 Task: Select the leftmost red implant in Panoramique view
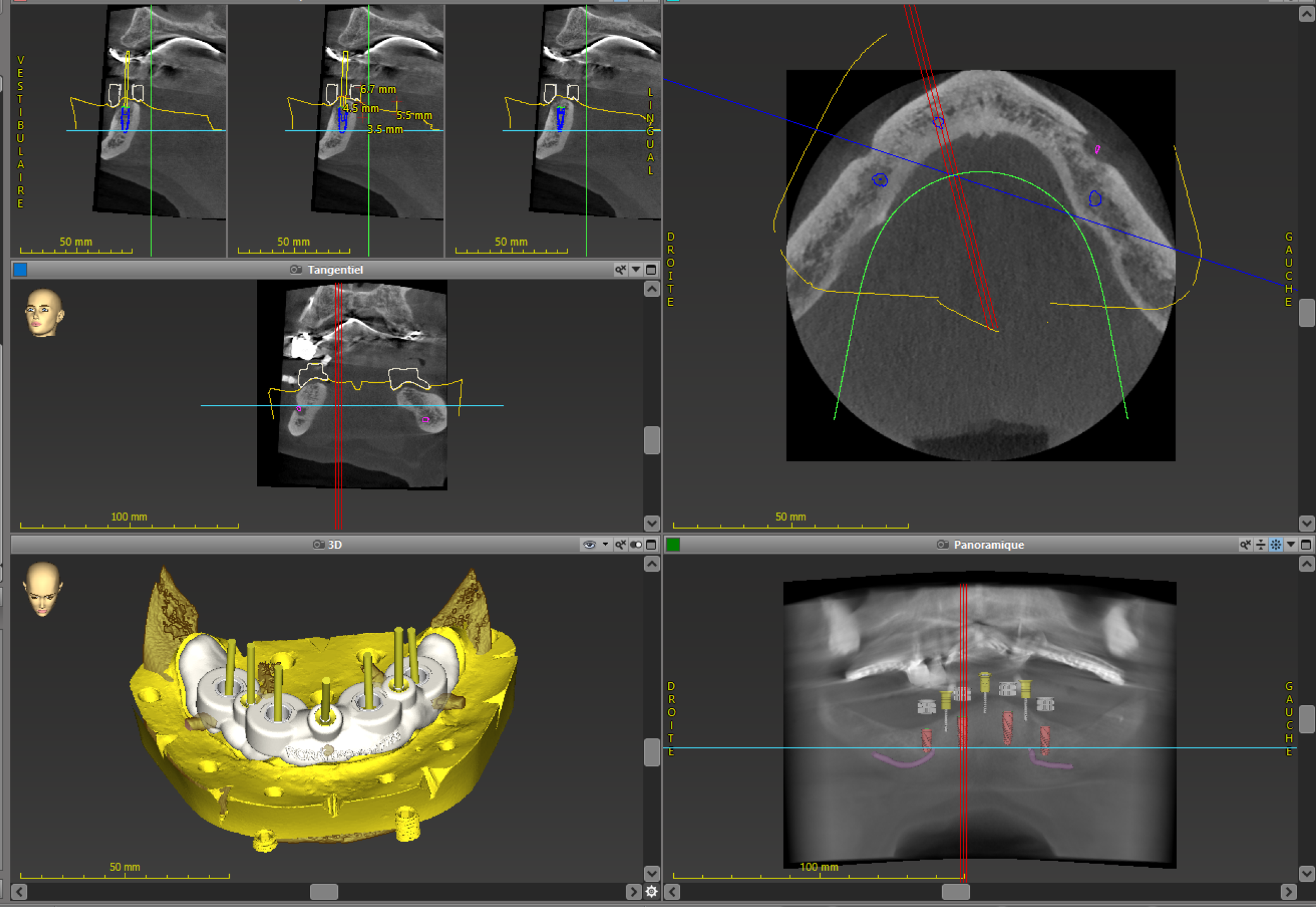pos(927,739)
